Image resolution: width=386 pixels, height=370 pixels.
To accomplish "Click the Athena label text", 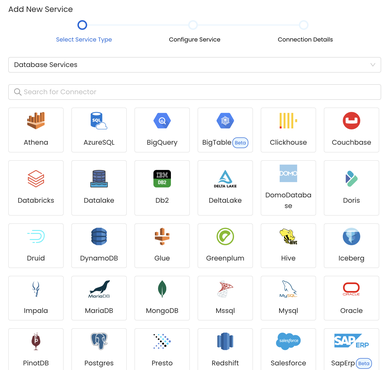I will coord(36,142).
